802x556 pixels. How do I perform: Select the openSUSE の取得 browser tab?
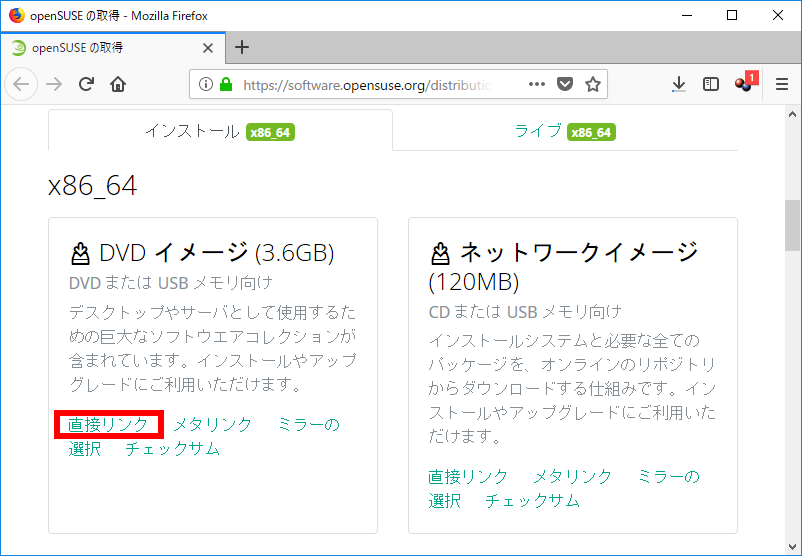(113, 48)
